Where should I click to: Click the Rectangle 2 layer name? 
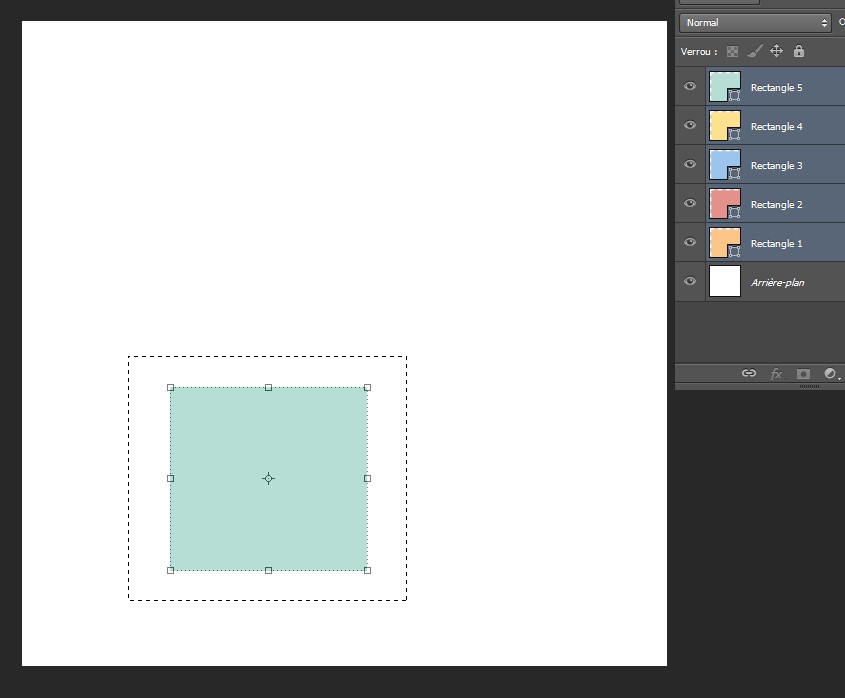click(x=777, y=205)
